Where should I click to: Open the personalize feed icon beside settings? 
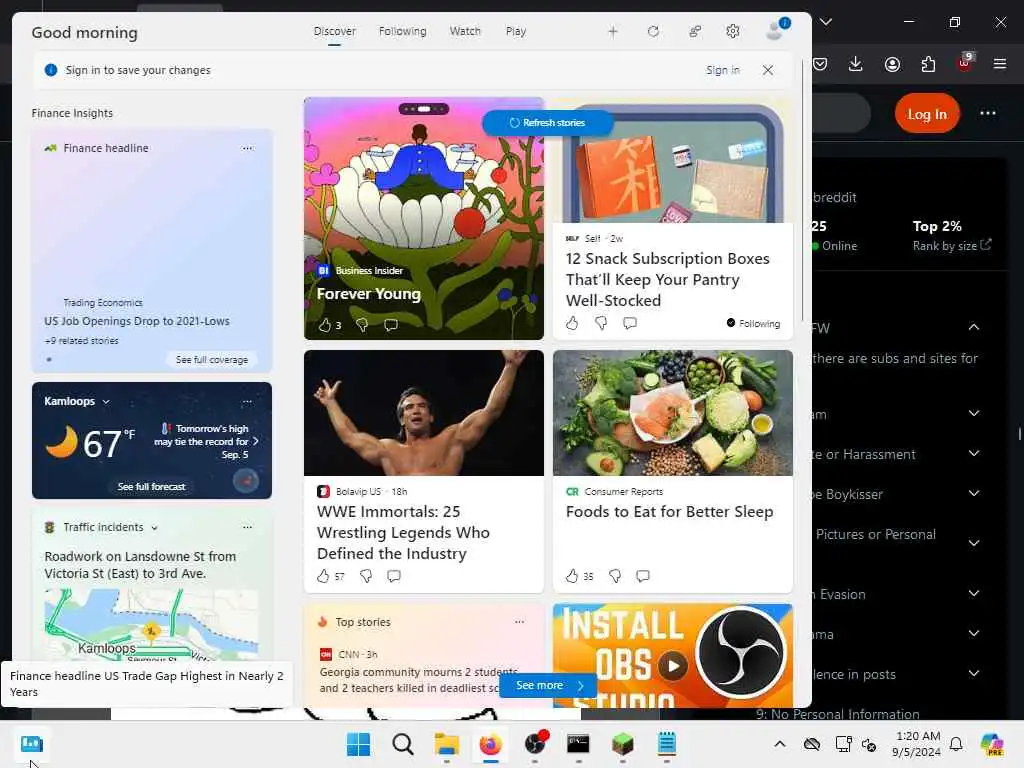pyautogui.click(x=695, y=31)
